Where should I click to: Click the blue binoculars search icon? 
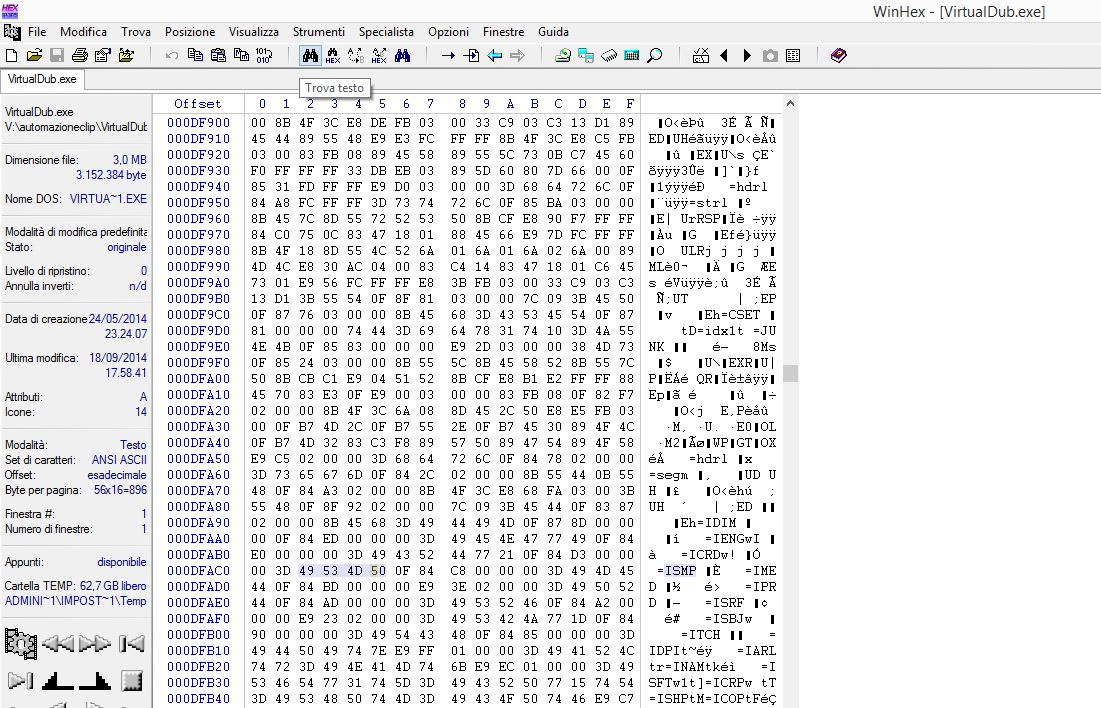tap(402, 55)
